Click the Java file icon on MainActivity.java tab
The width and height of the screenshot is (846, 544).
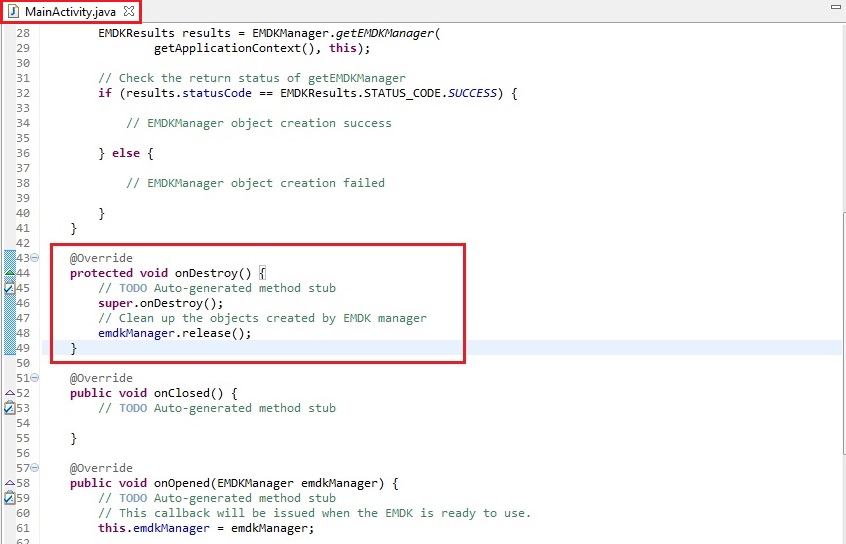pos(13,11)
